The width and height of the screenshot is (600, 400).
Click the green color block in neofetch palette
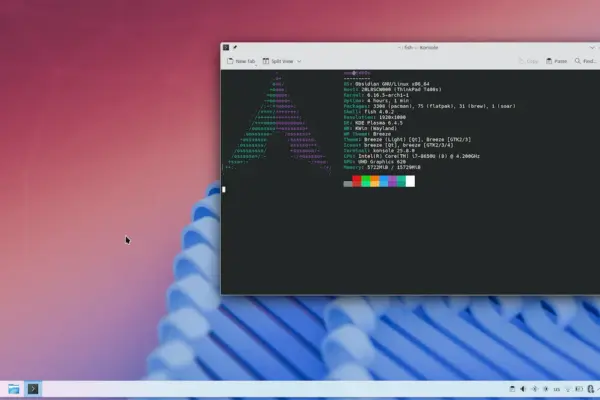click(x=366, y=181)
